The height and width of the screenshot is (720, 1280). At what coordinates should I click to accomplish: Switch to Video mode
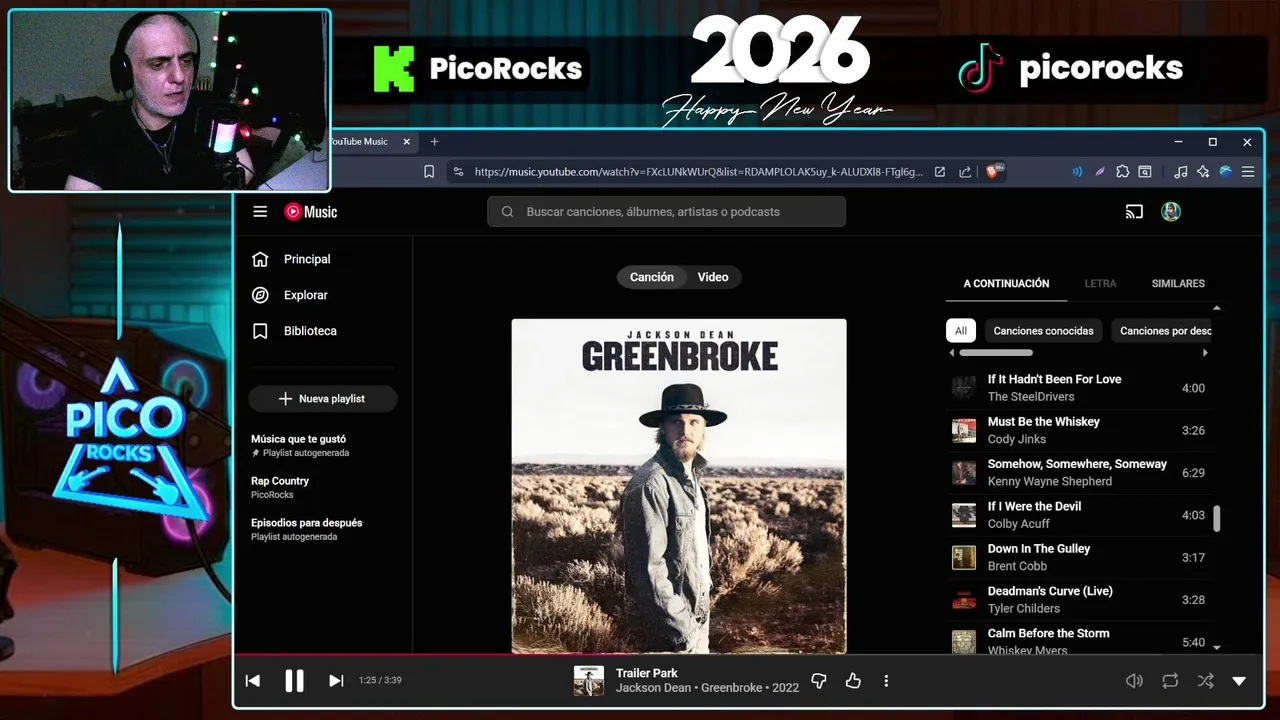pyautogui.click(x=713, y=277)
